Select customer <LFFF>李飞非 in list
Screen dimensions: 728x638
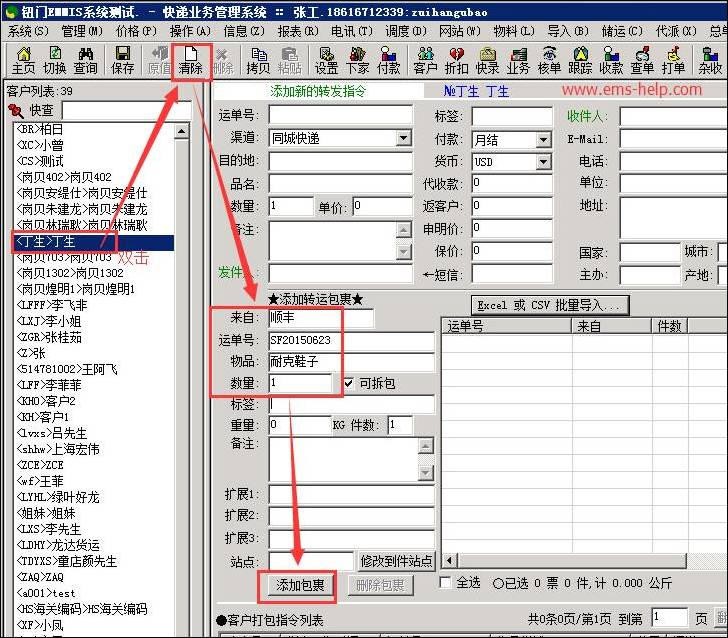tap(52, 305)
